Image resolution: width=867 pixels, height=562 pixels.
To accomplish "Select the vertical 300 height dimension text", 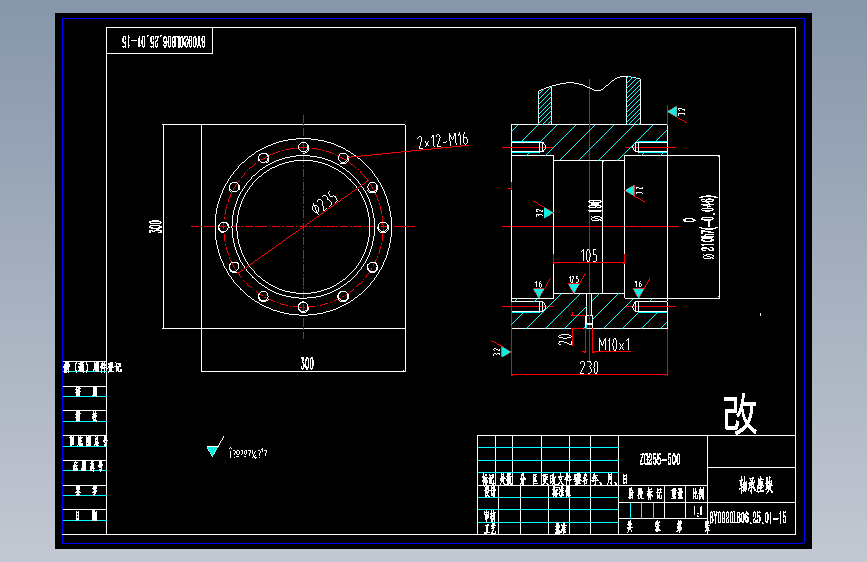I will [x=155, y=226].
